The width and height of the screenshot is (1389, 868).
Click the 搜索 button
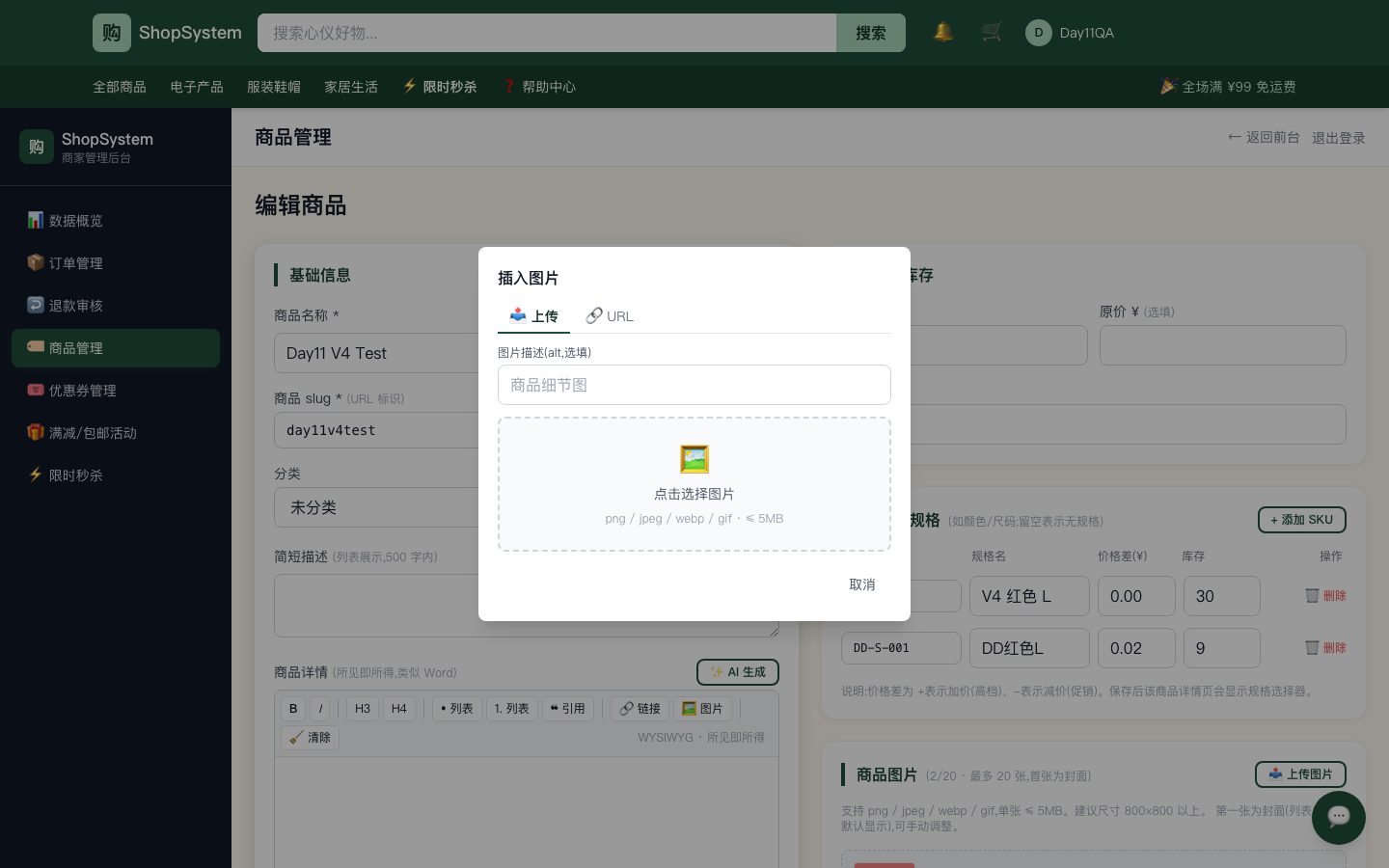pyautogui.click(x=871, y=33)
